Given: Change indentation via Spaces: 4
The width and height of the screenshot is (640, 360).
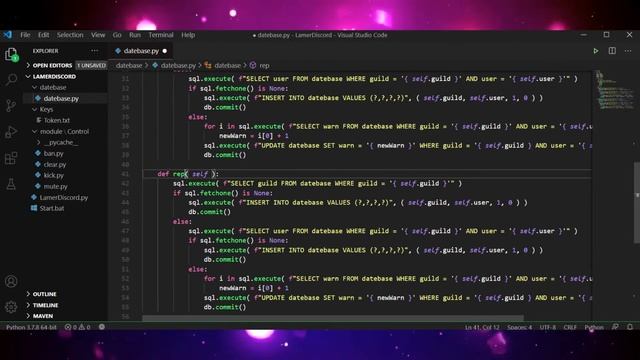Looking at the screenshot, I should coord(519,327).
